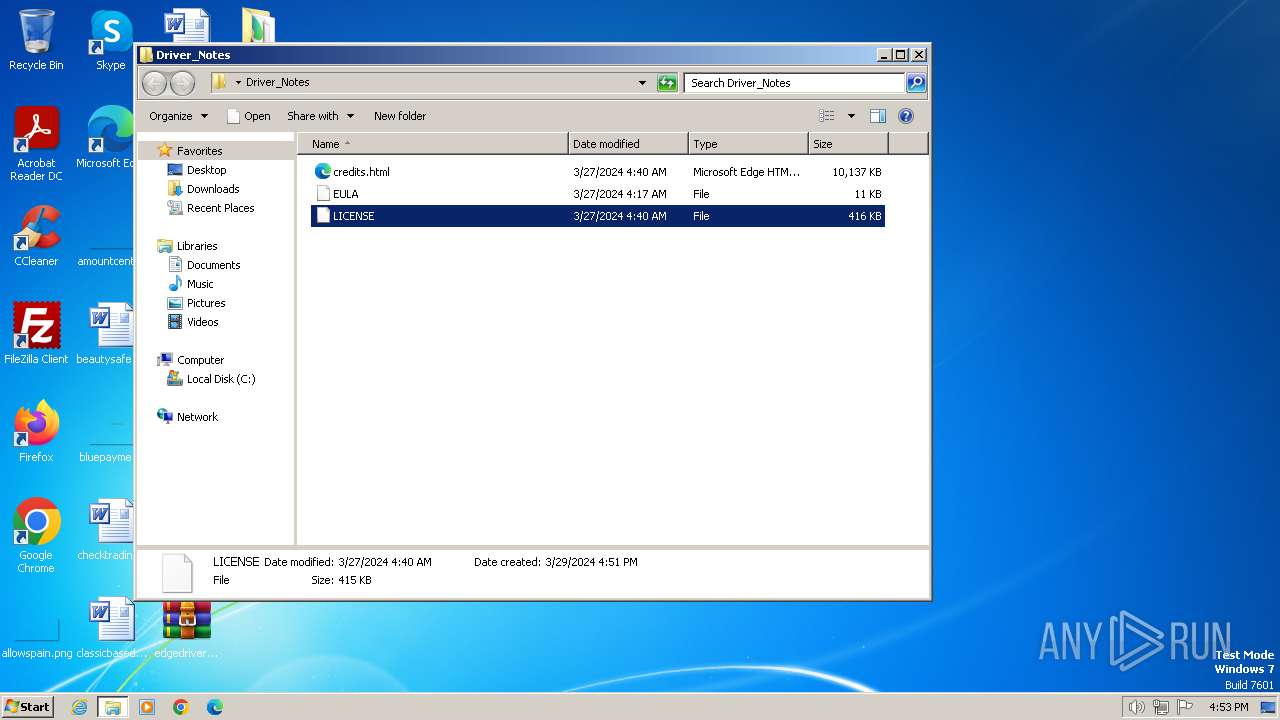
Task: Open the Organize dropdown menu
Action: tap(179, 116)
